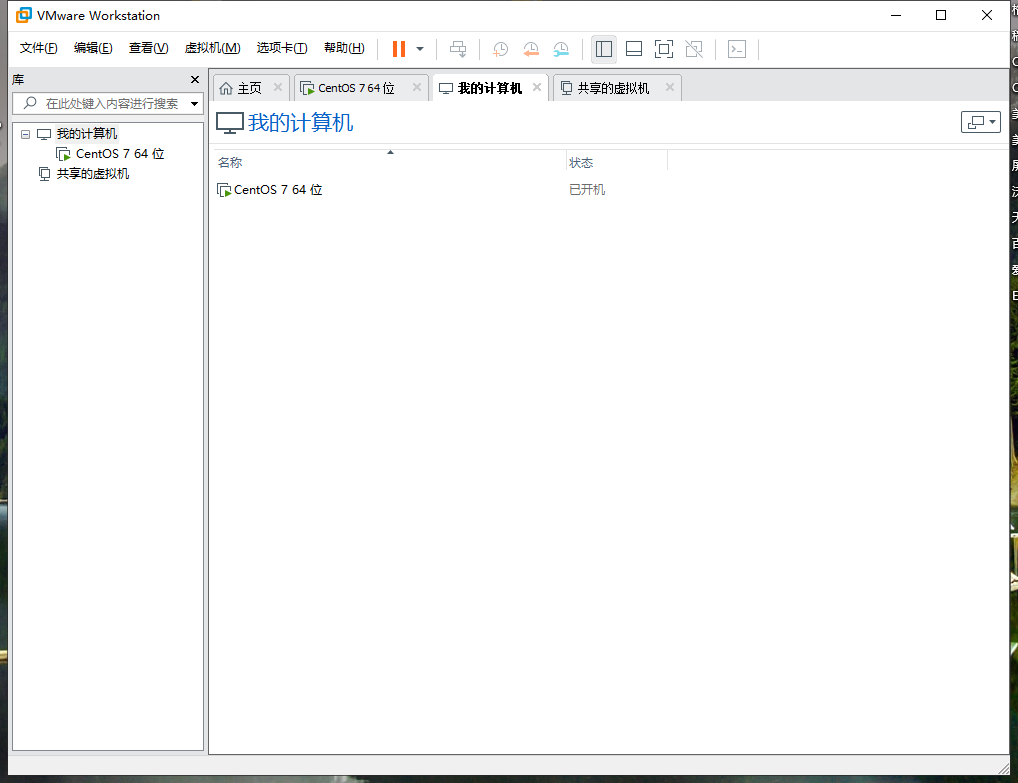Viewport: 1018px width, 783px height.
Task: Sort list by 状态 column header
Action: coord(616,162)
